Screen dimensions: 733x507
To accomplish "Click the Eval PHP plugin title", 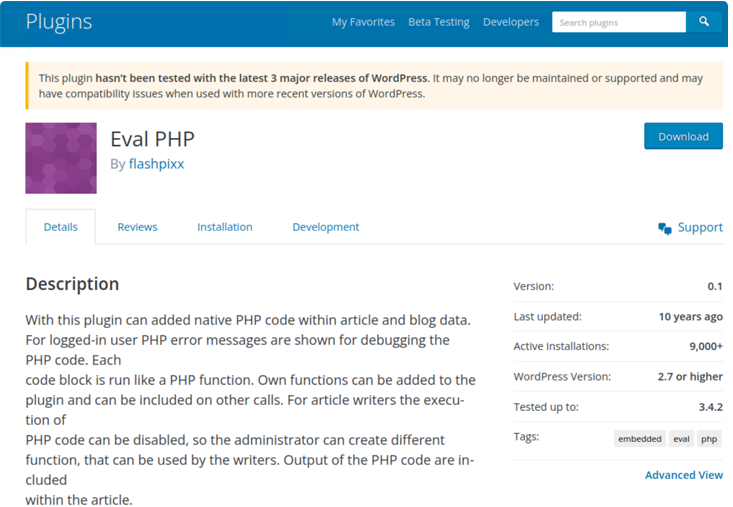I will [x=152, y=139].
